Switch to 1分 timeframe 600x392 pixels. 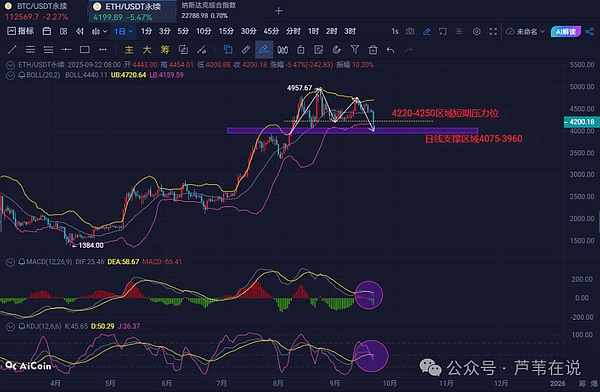[146, 31]
